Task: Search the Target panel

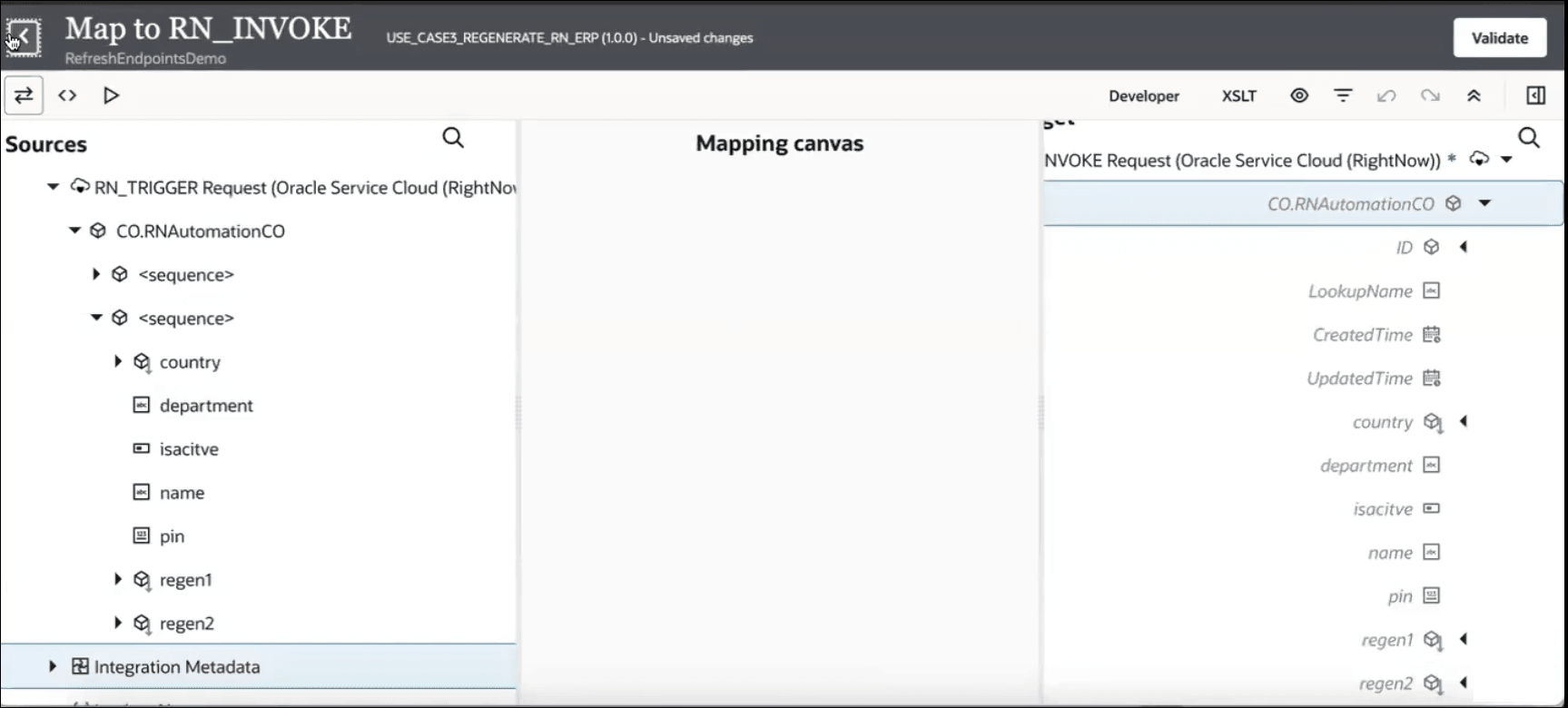Action: click(1529, 138)
